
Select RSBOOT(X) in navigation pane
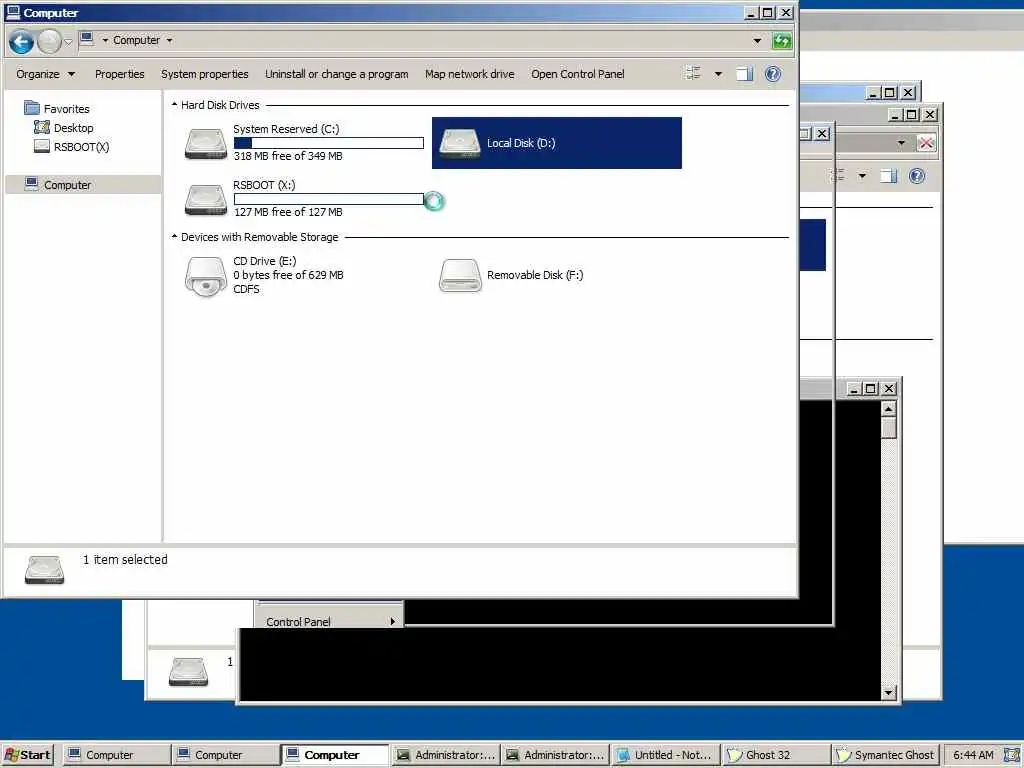(72, 147)
